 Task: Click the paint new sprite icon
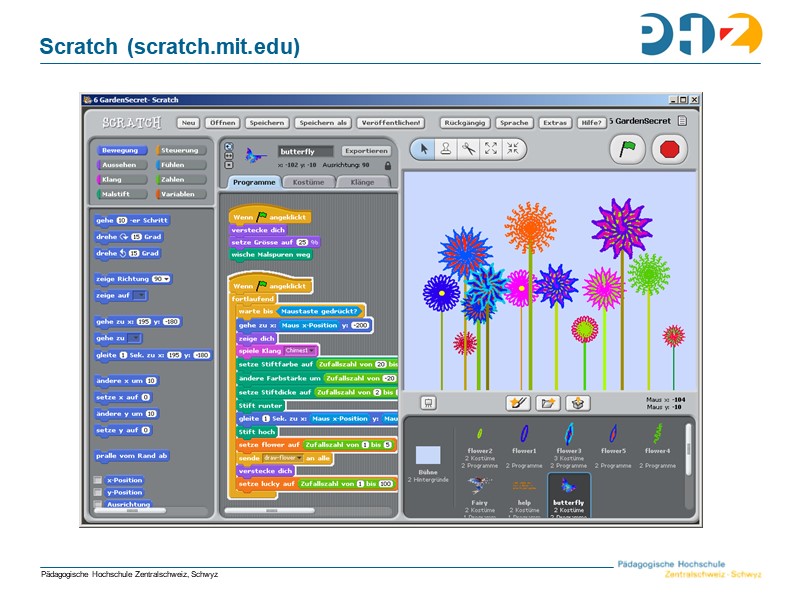(x=518, y=403)
